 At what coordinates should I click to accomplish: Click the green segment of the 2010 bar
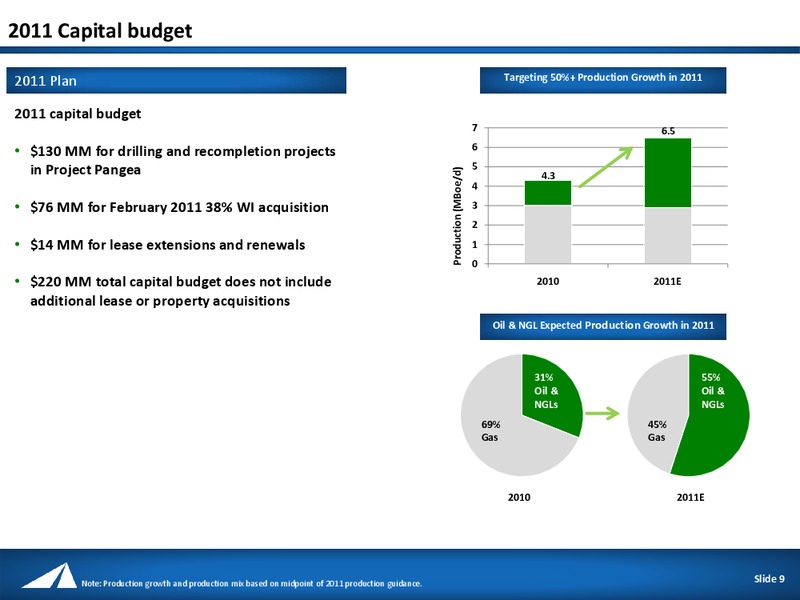click(x=548, y=193)
